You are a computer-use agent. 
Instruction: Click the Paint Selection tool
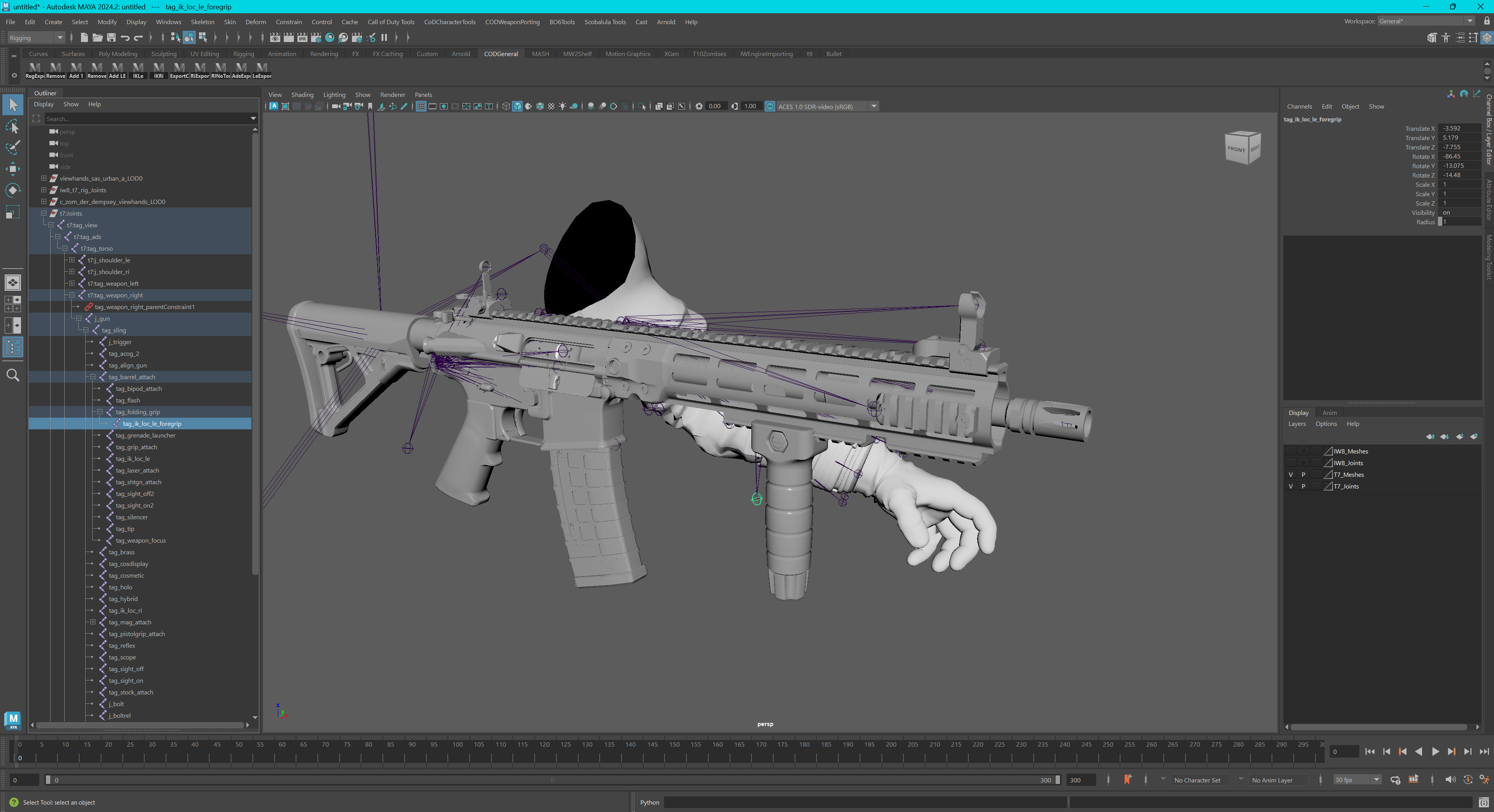[x=12, y=147]
